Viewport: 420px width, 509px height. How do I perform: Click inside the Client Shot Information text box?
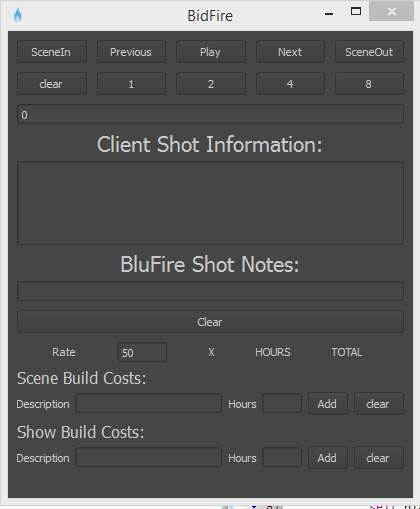coord(210,203)
